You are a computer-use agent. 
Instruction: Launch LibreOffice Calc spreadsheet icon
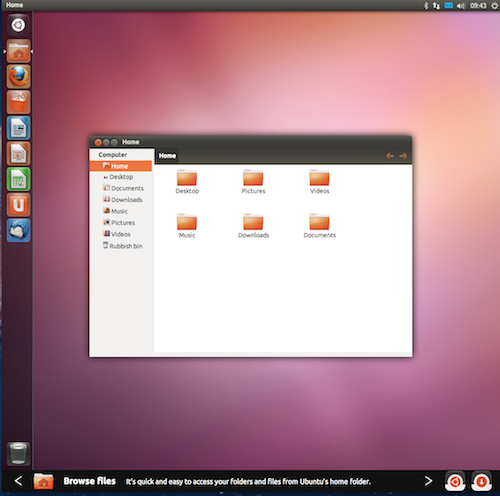(x=19, y=179)
